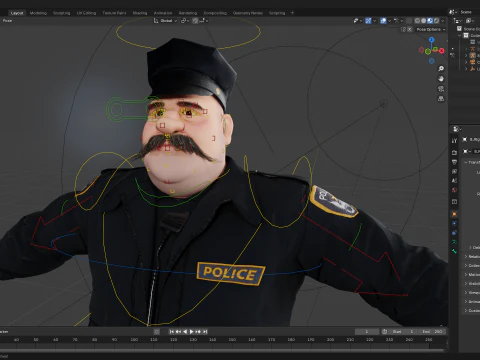
Task: Open the Object properties tab
Action: pyautogui.click(x=454, y=214)
